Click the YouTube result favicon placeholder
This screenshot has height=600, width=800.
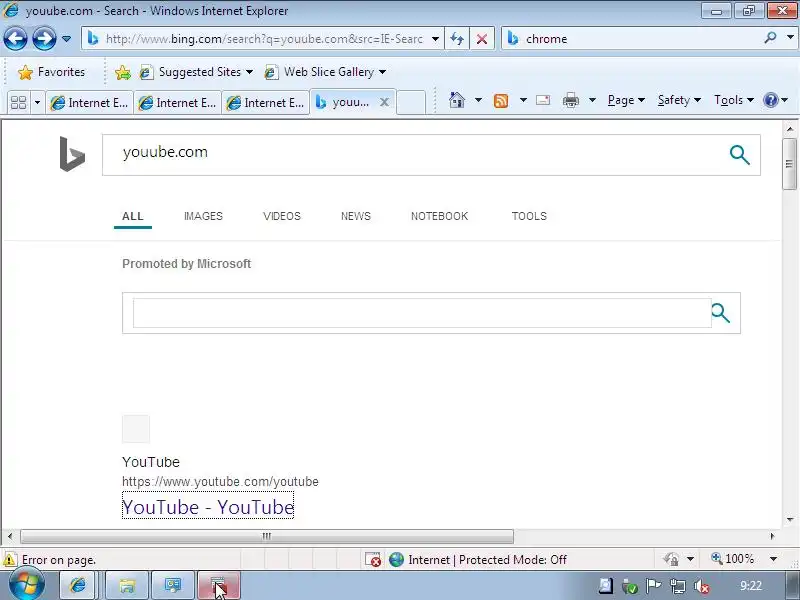(136, 429)
